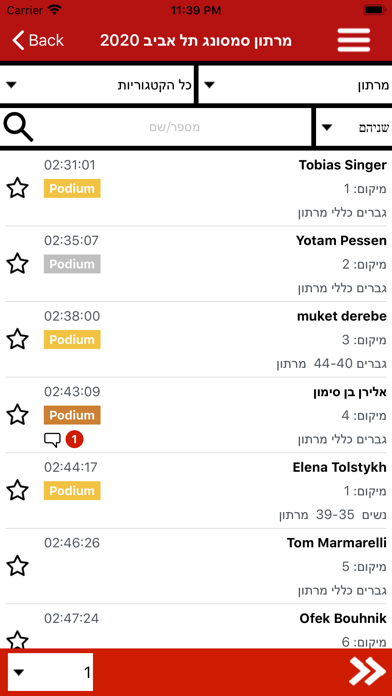The image size is (392, 696).
Task: Tap the Back chevron arrow
Action: pyautogui.click(x=19, y=40)
